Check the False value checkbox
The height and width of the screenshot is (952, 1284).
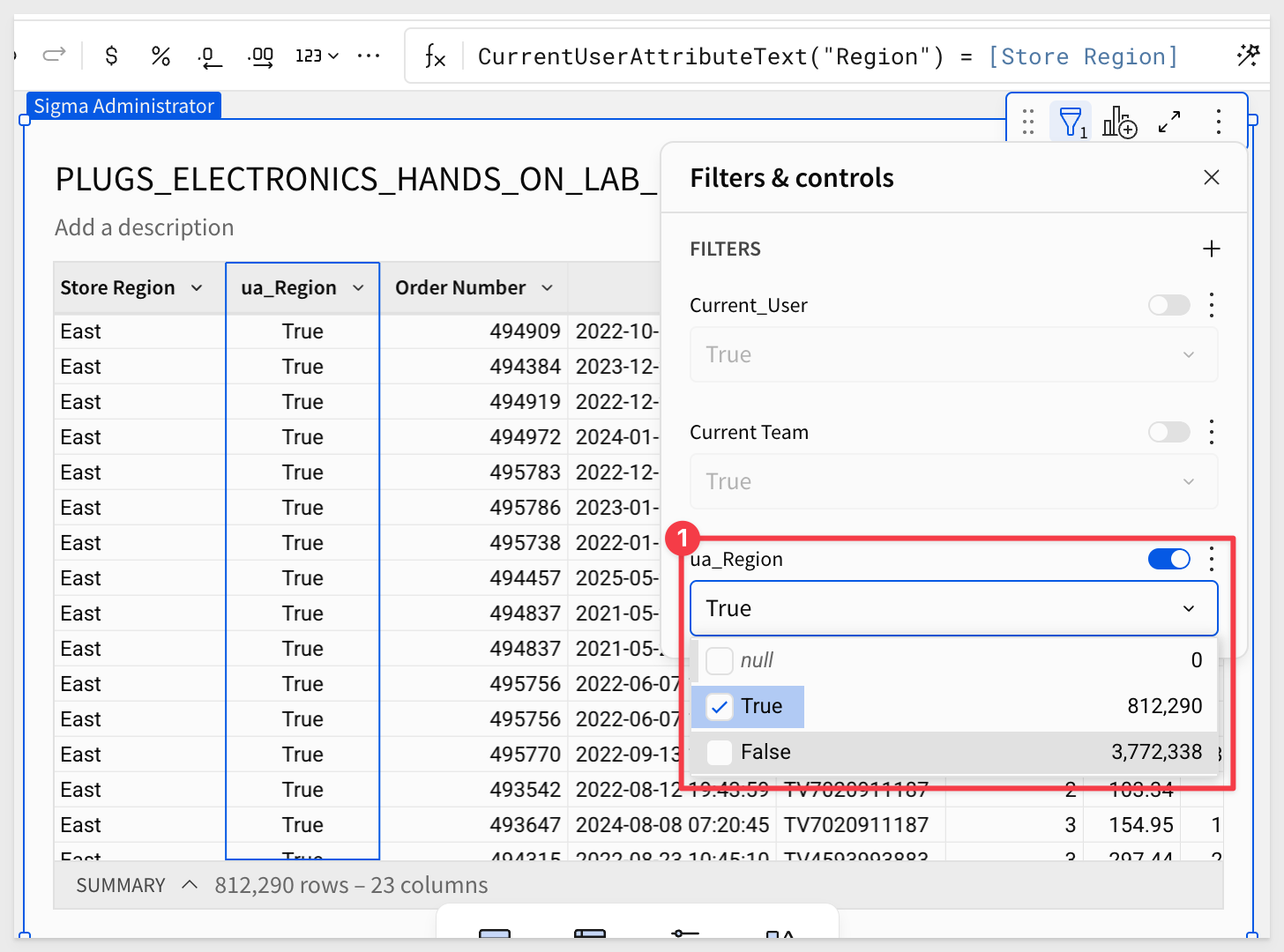[720, 752]
